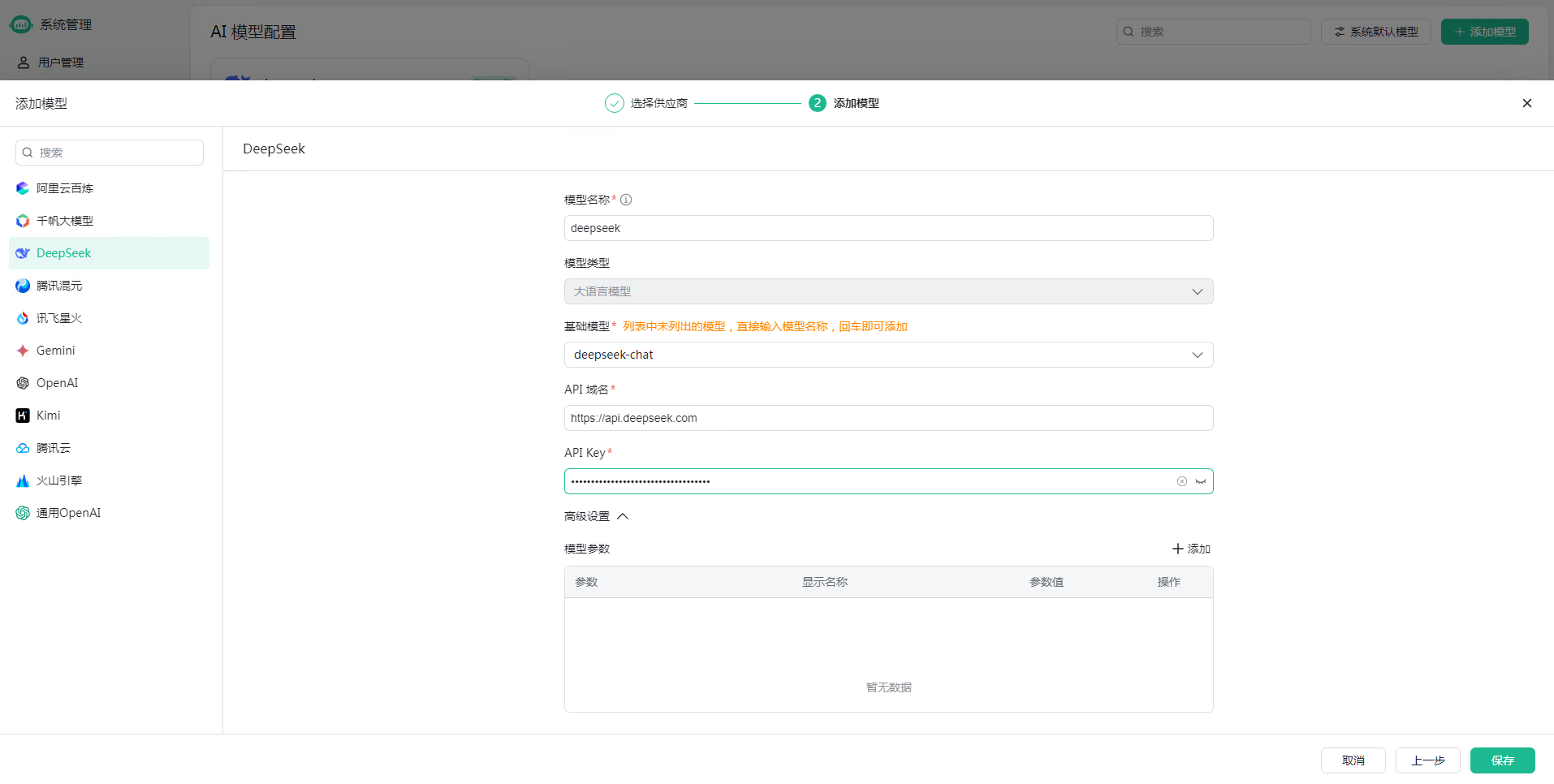This screenshot has width=1554, height=784.
Task: Pick the 腾讯混元 provider icon
Action: click(23, 286)
